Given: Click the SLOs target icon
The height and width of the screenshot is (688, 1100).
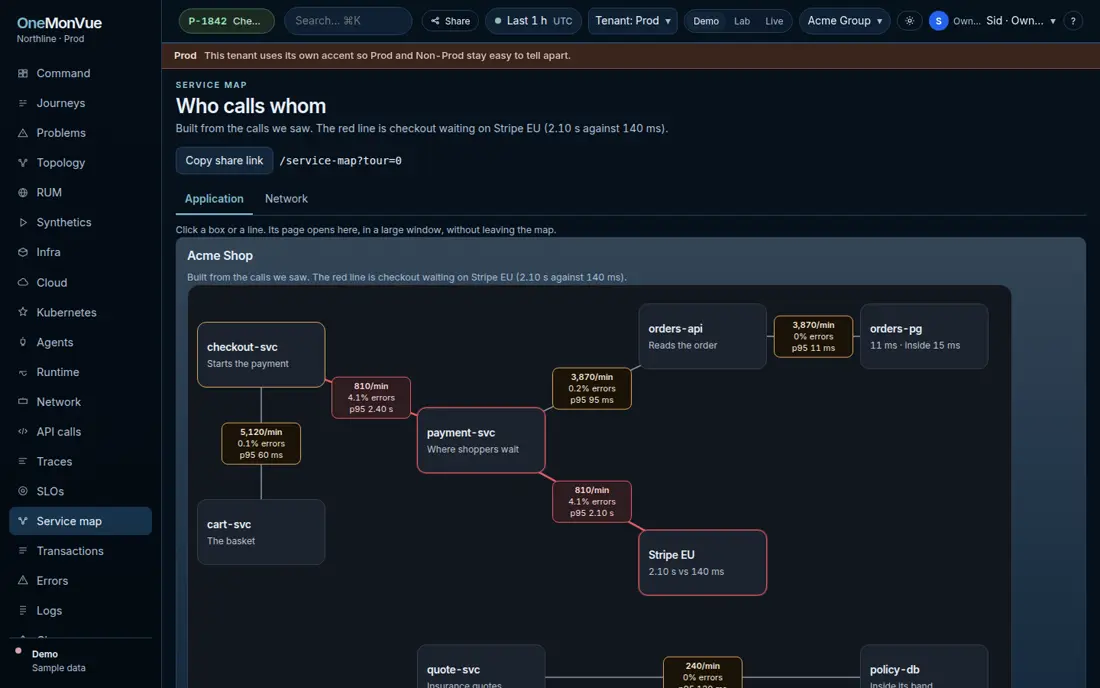Looking at the screenshot, I should (22, 491).
